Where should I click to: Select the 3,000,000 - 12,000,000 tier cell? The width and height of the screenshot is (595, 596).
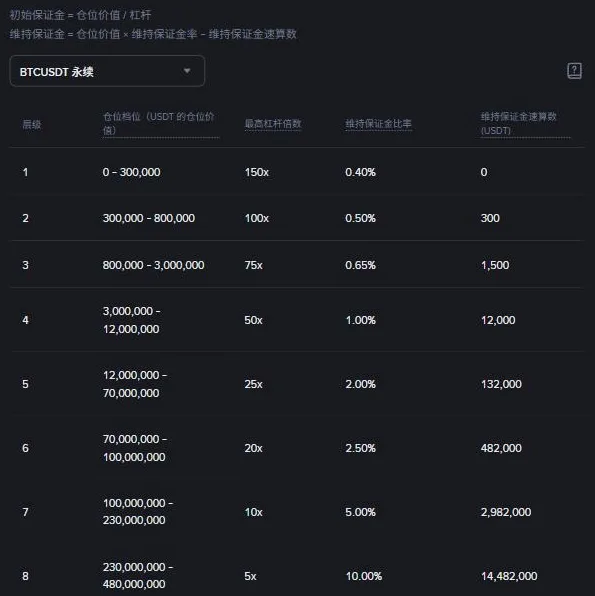click(132, 320)
